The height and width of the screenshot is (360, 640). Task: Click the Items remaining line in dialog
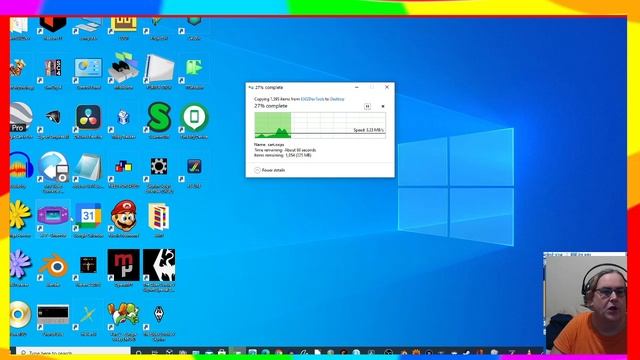[282, 156]
